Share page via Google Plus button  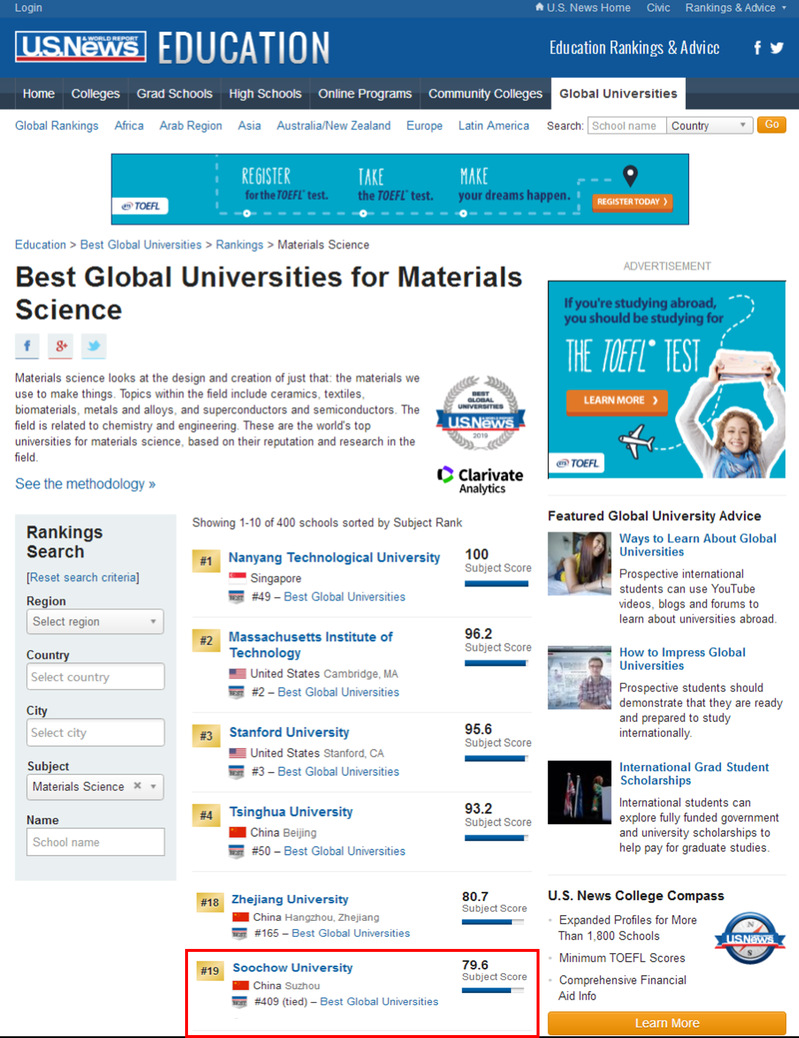tap(60, 347)
